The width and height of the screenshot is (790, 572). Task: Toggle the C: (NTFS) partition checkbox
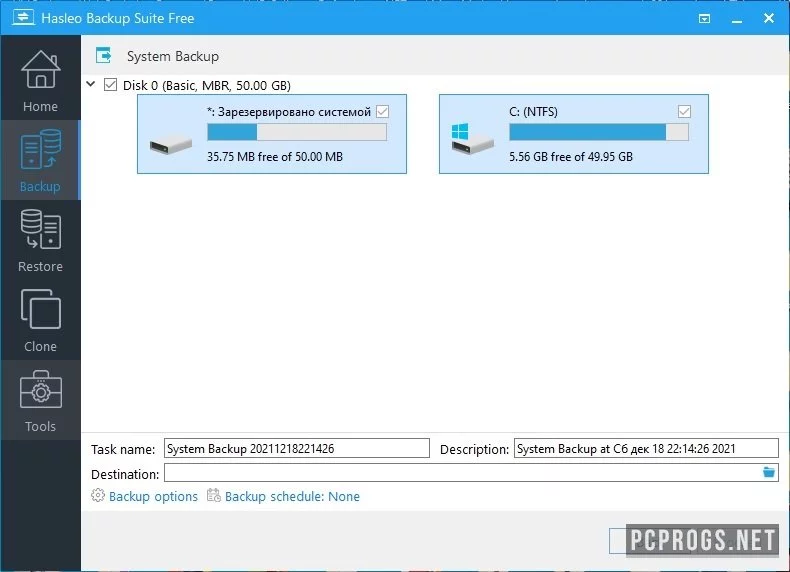684,111
